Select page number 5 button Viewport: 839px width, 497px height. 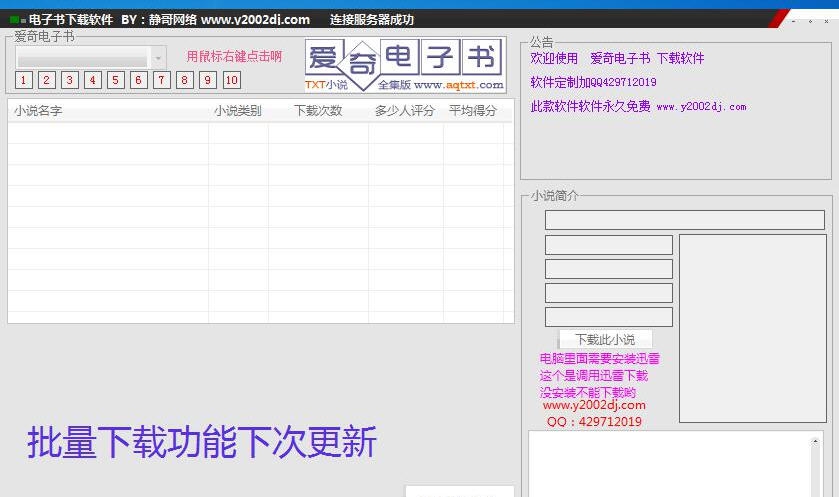click(x=116, y=80)
